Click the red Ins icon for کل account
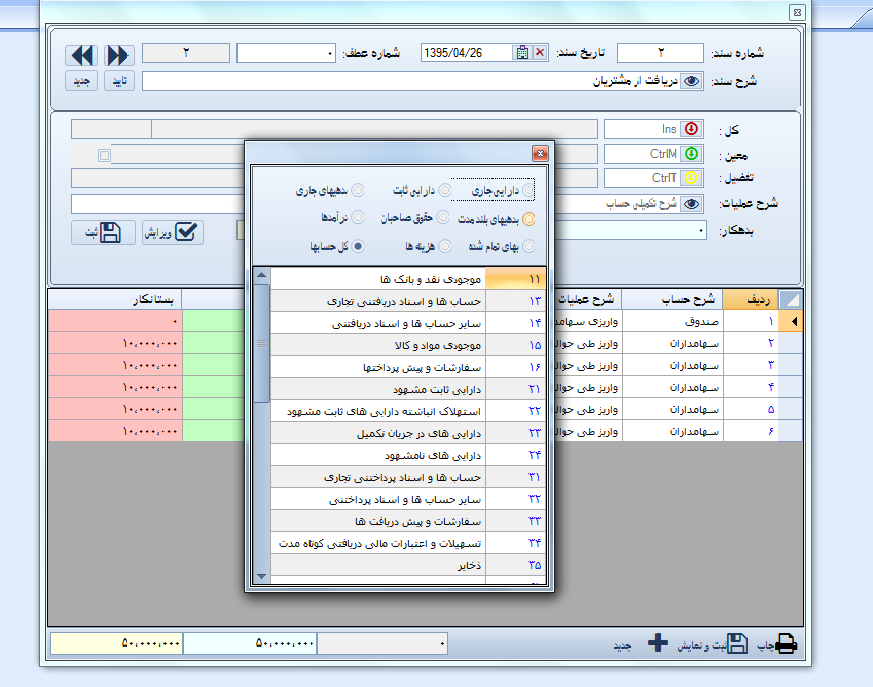Image resolution: width=873 pixels, height=687 pixels. 692,129
